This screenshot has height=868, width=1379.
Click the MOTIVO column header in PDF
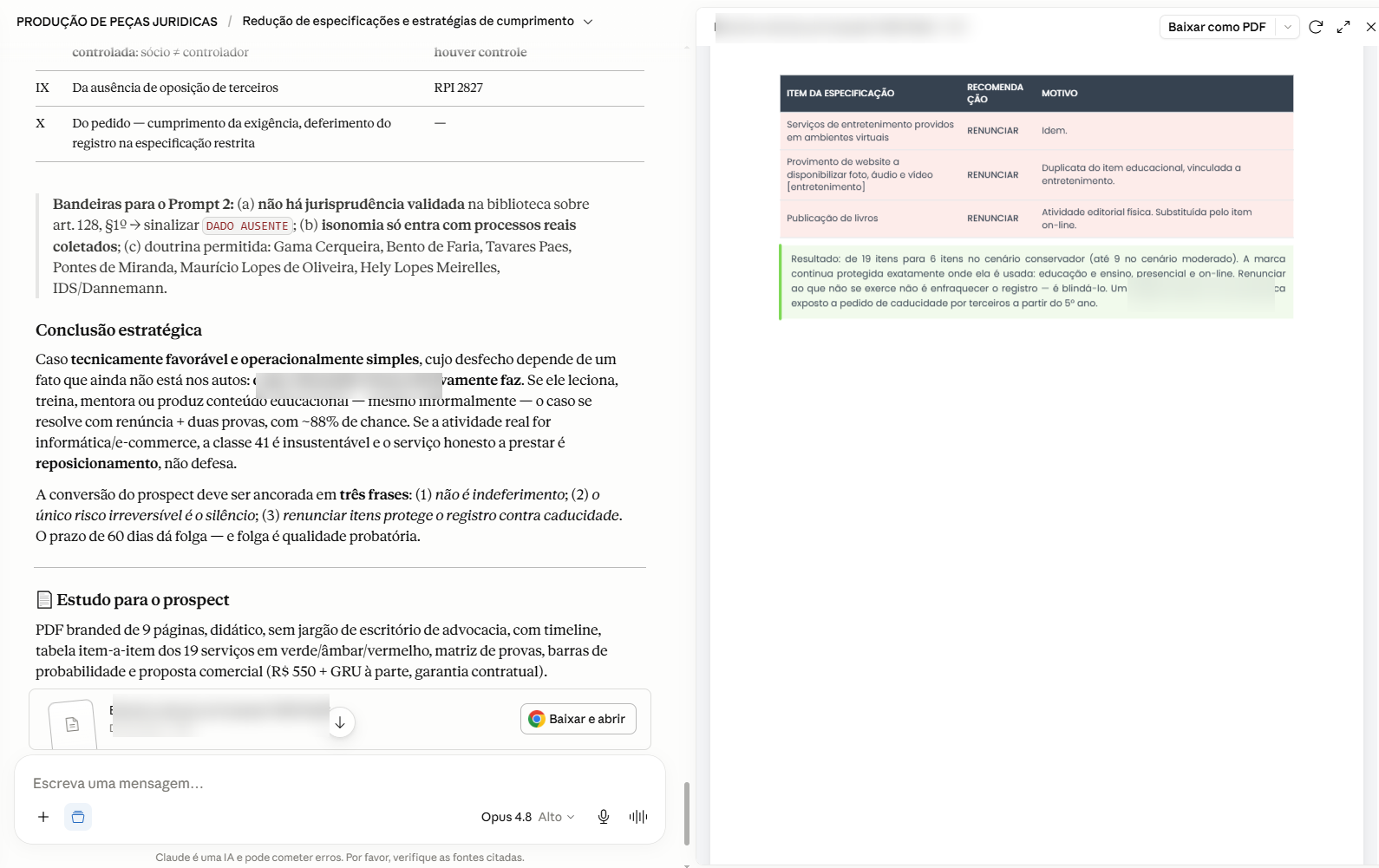coord(1060,93)
